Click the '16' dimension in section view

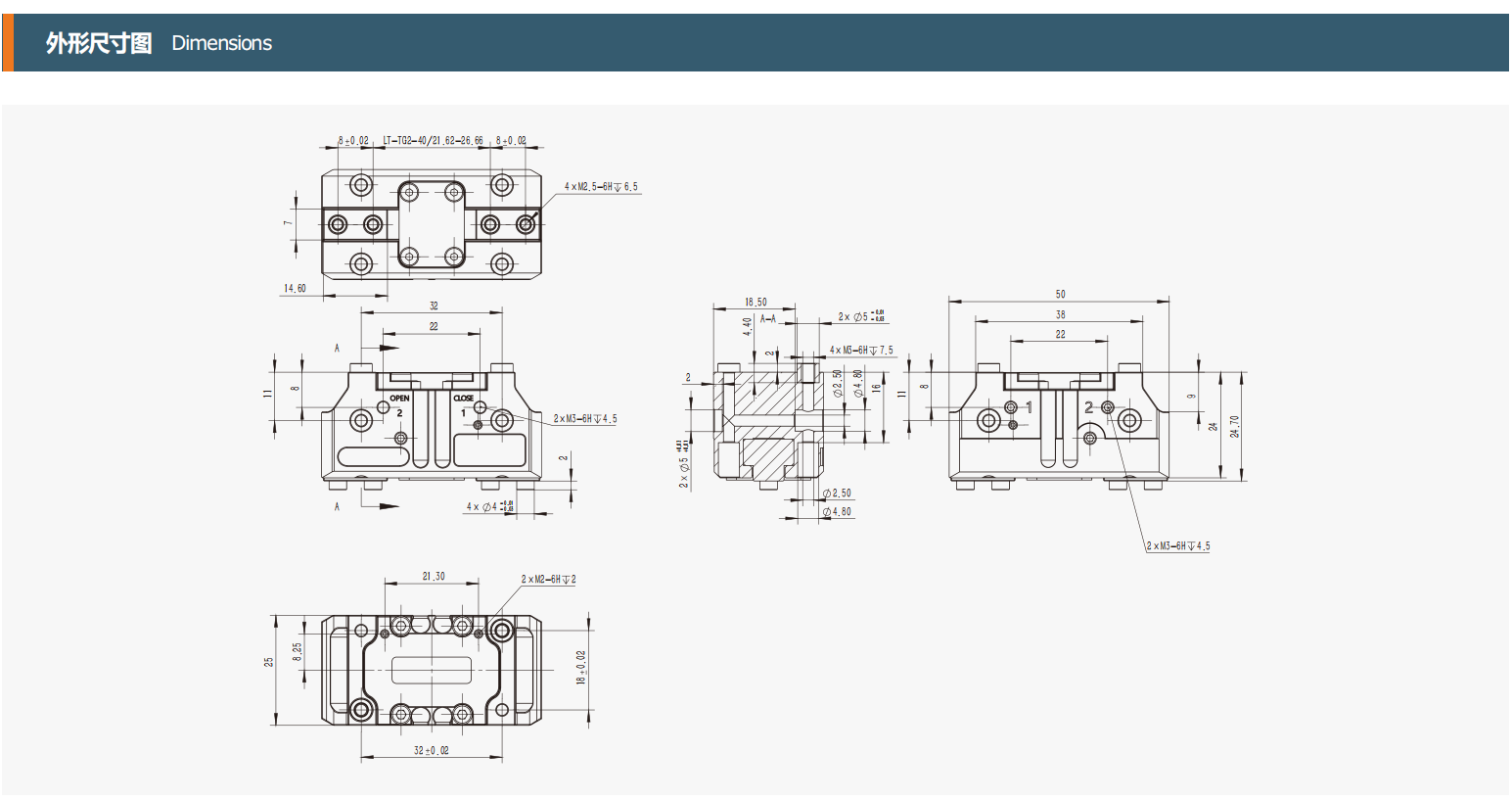pos(877,388)
